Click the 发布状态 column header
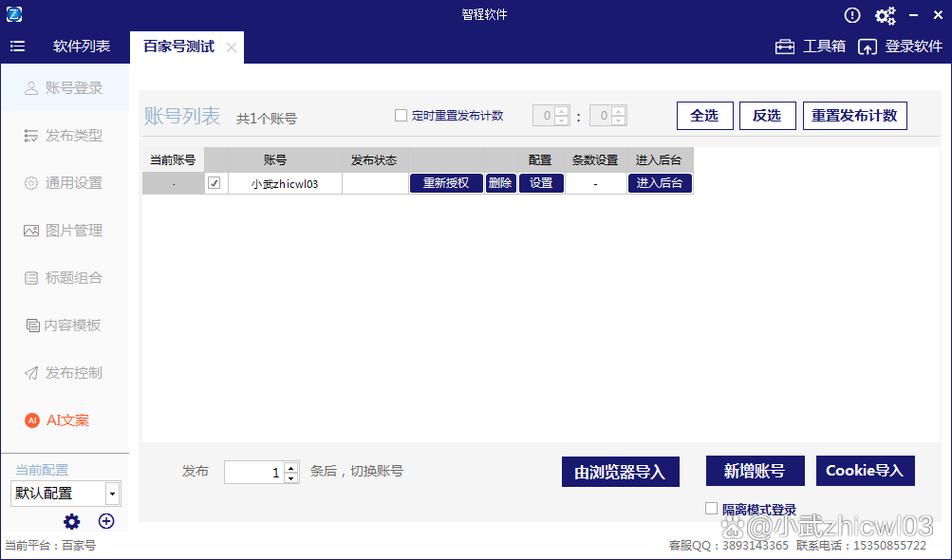Image resolution: width=952 pixels, height=560 pixels. click(x=374, y=160)
